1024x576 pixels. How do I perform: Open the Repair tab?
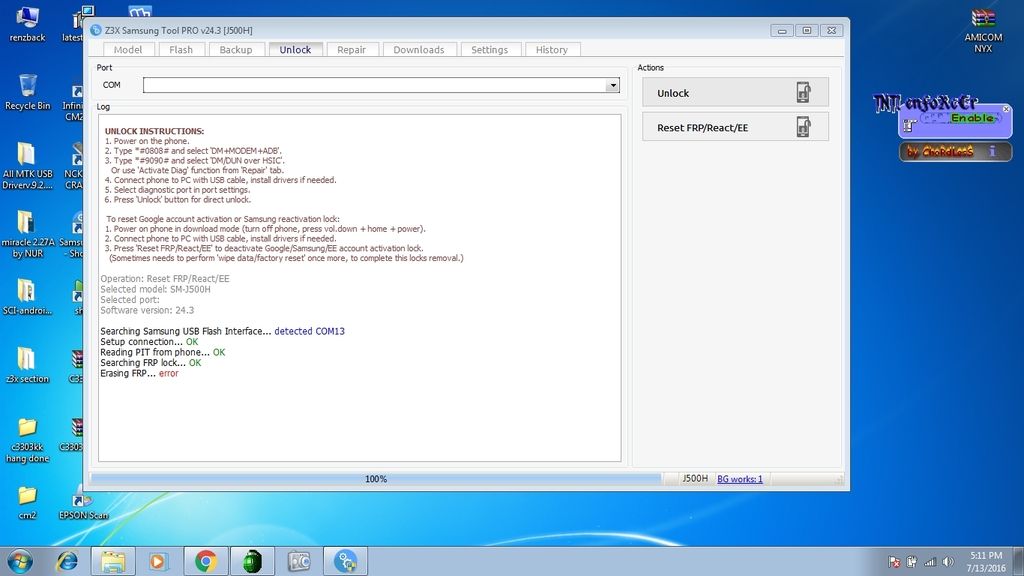(x=351, y=49)
